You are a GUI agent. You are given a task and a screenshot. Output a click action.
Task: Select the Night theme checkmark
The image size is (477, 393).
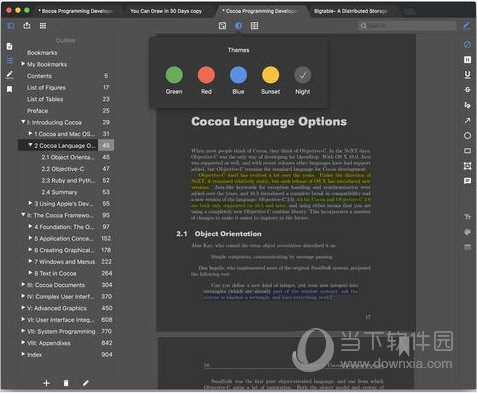[x=302, y=75]
